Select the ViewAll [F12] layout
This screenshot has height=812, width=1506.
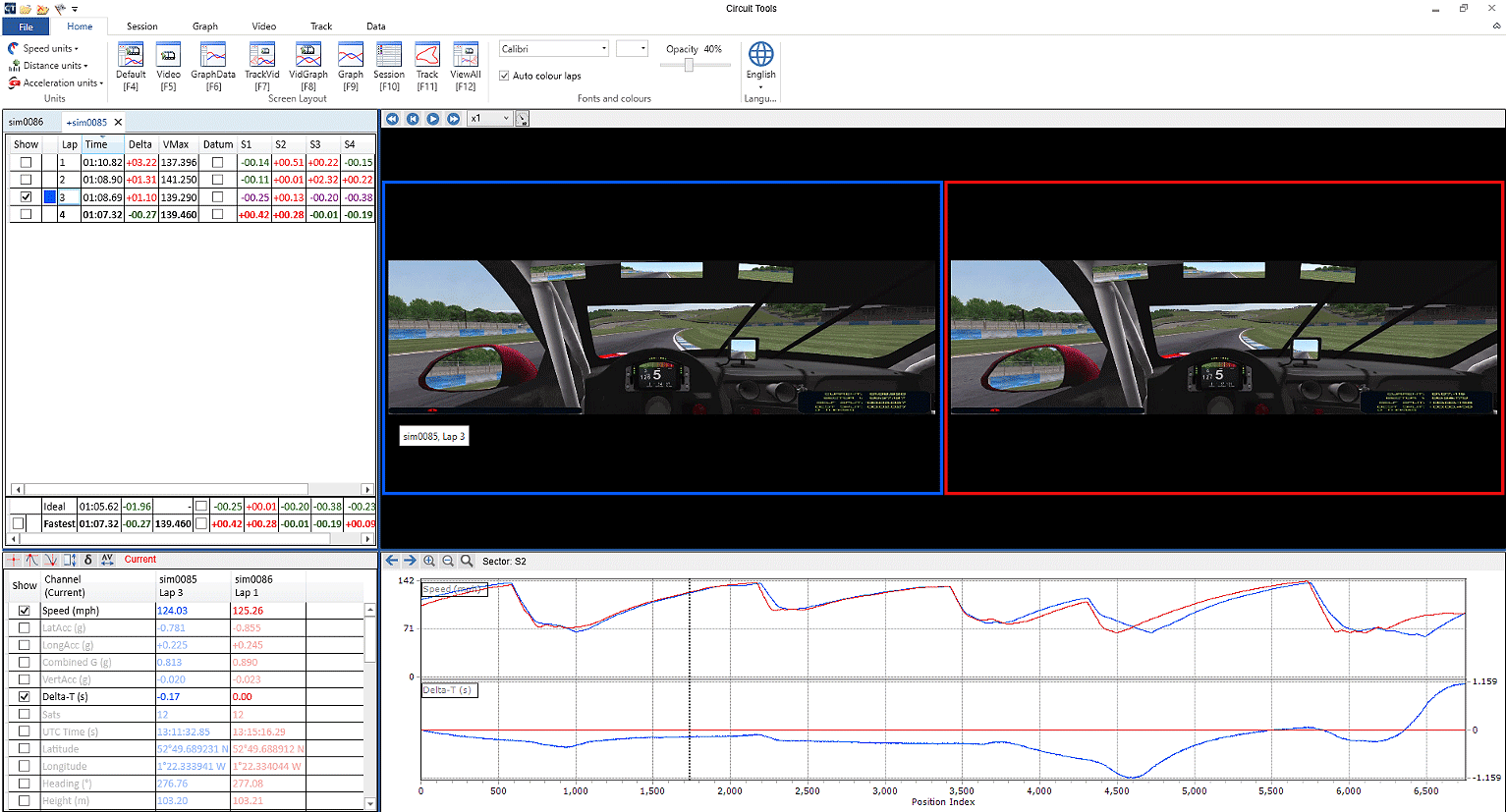point(466,67)
